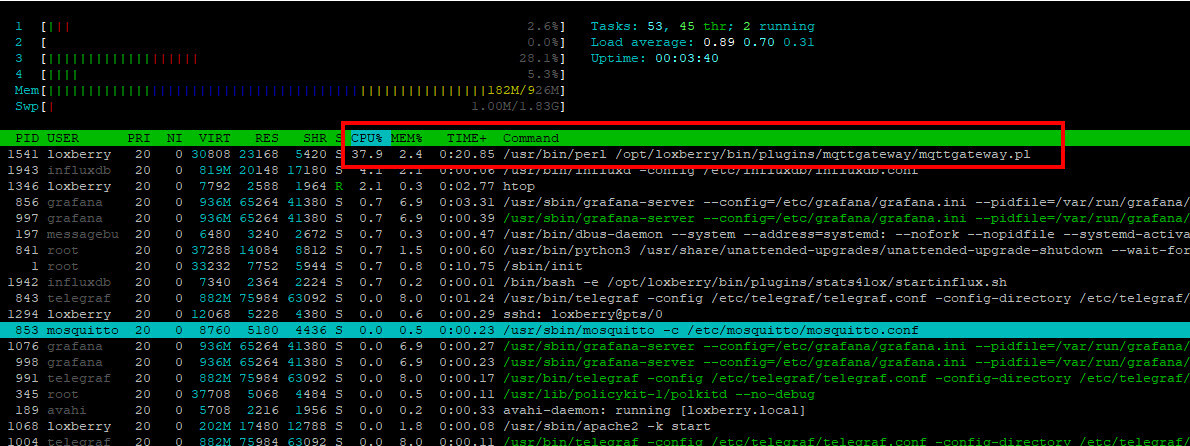
Task: Select the polkitd --no-debug process row
Action: tap(595, 394)
